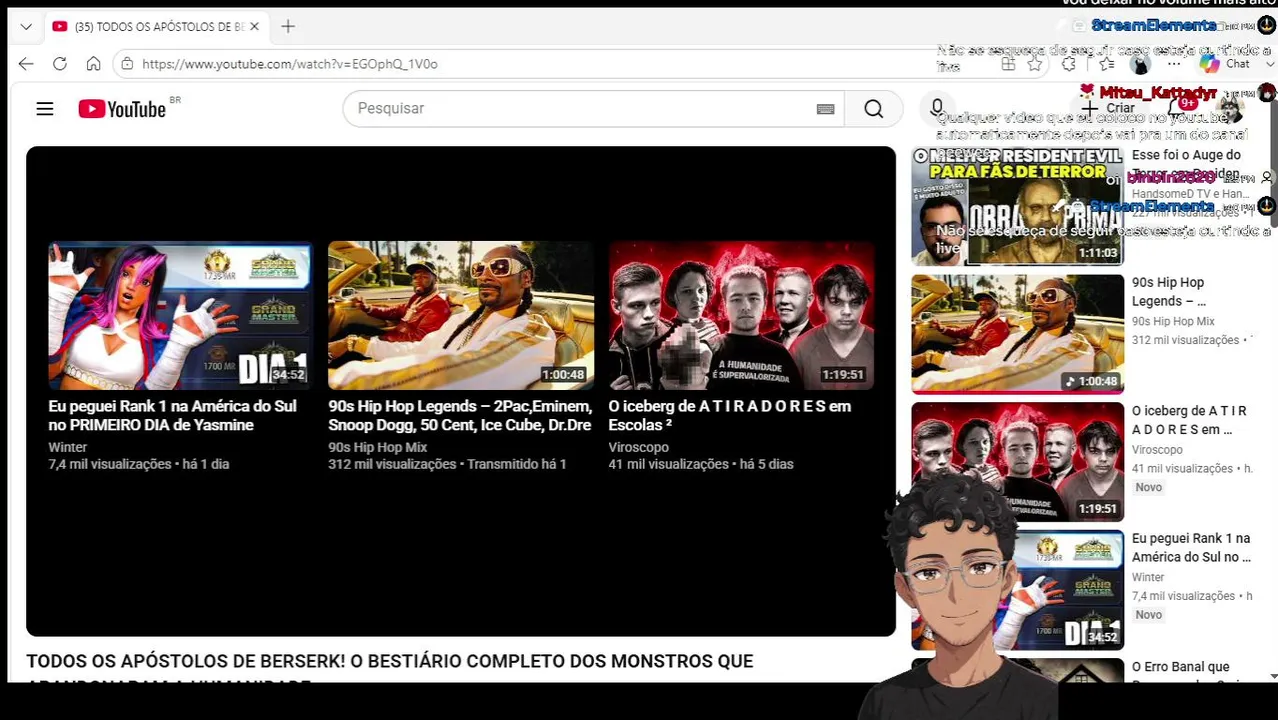
Task: Click end-screen channel name 90s Hip Hop Mix
Action: (x=377, y=447)
